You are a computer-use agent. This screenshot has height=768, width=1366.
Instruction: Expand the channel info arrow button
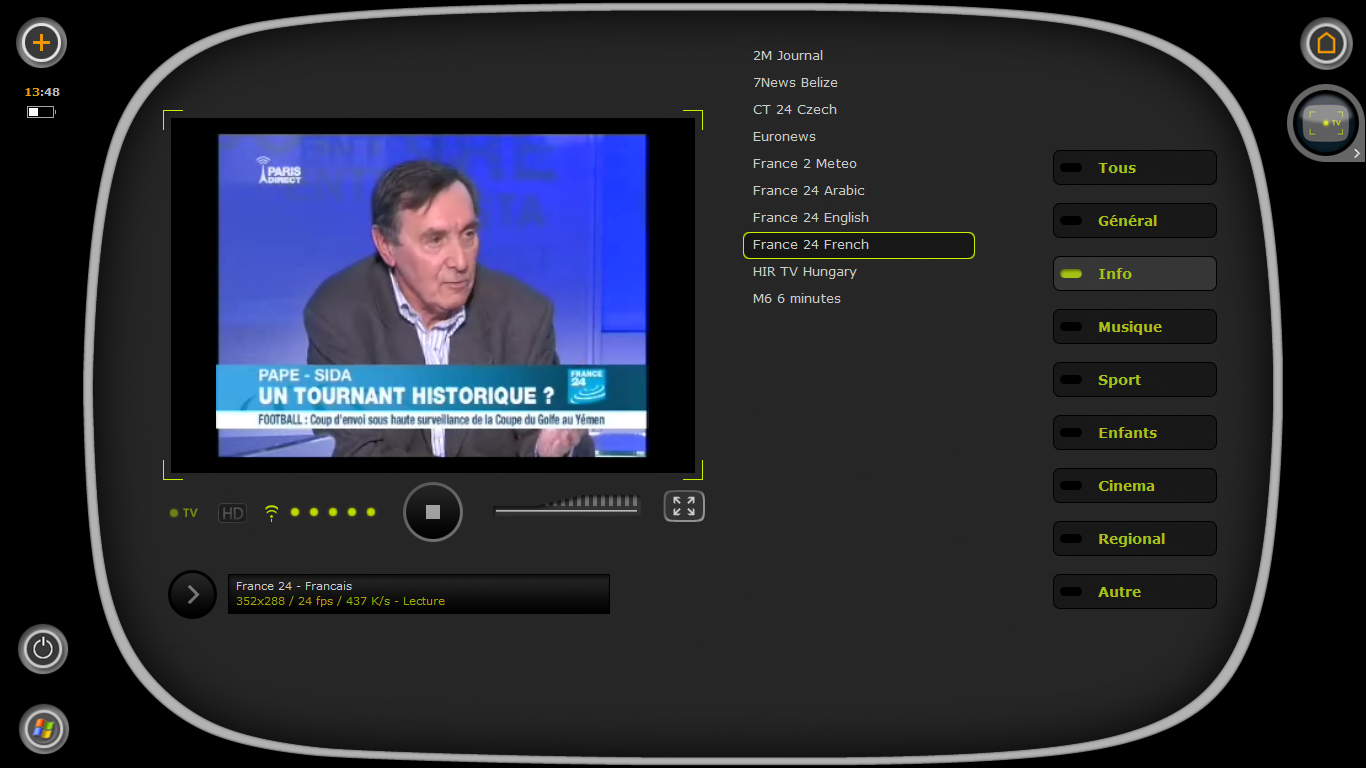(193, 594)
